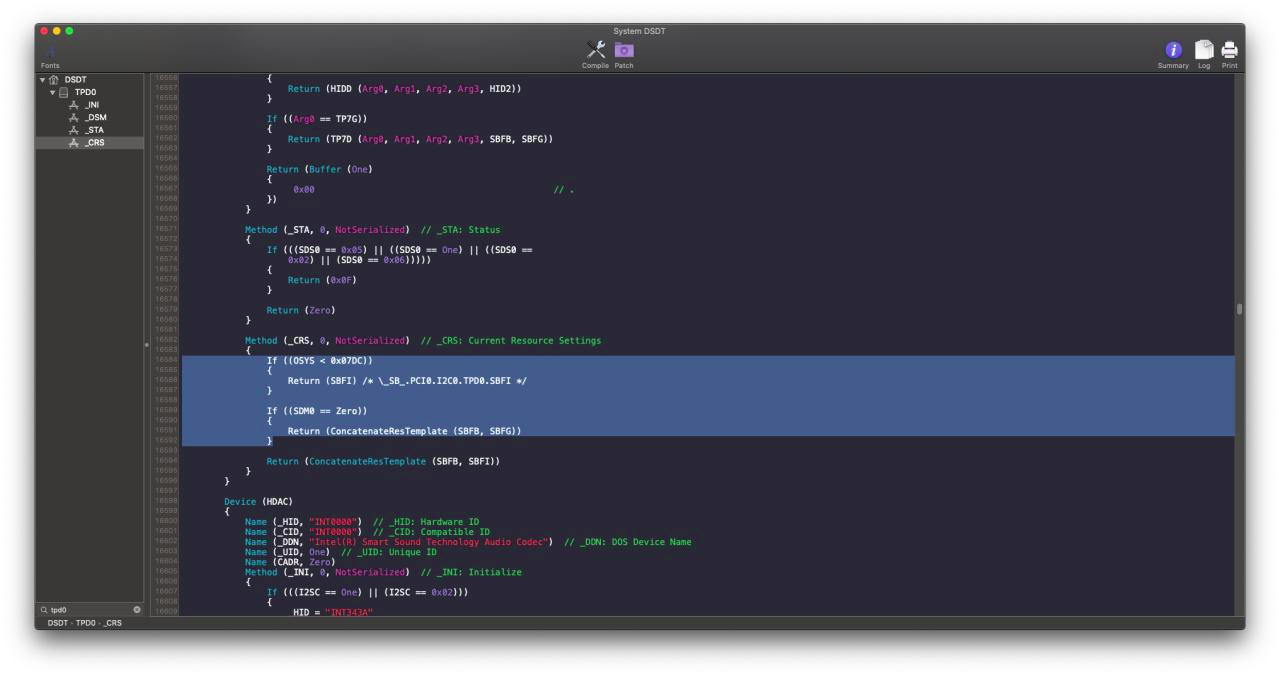The image size is (1280, 676).
Task: Click the Compile toolbar icon
Action: pos(595,54)
